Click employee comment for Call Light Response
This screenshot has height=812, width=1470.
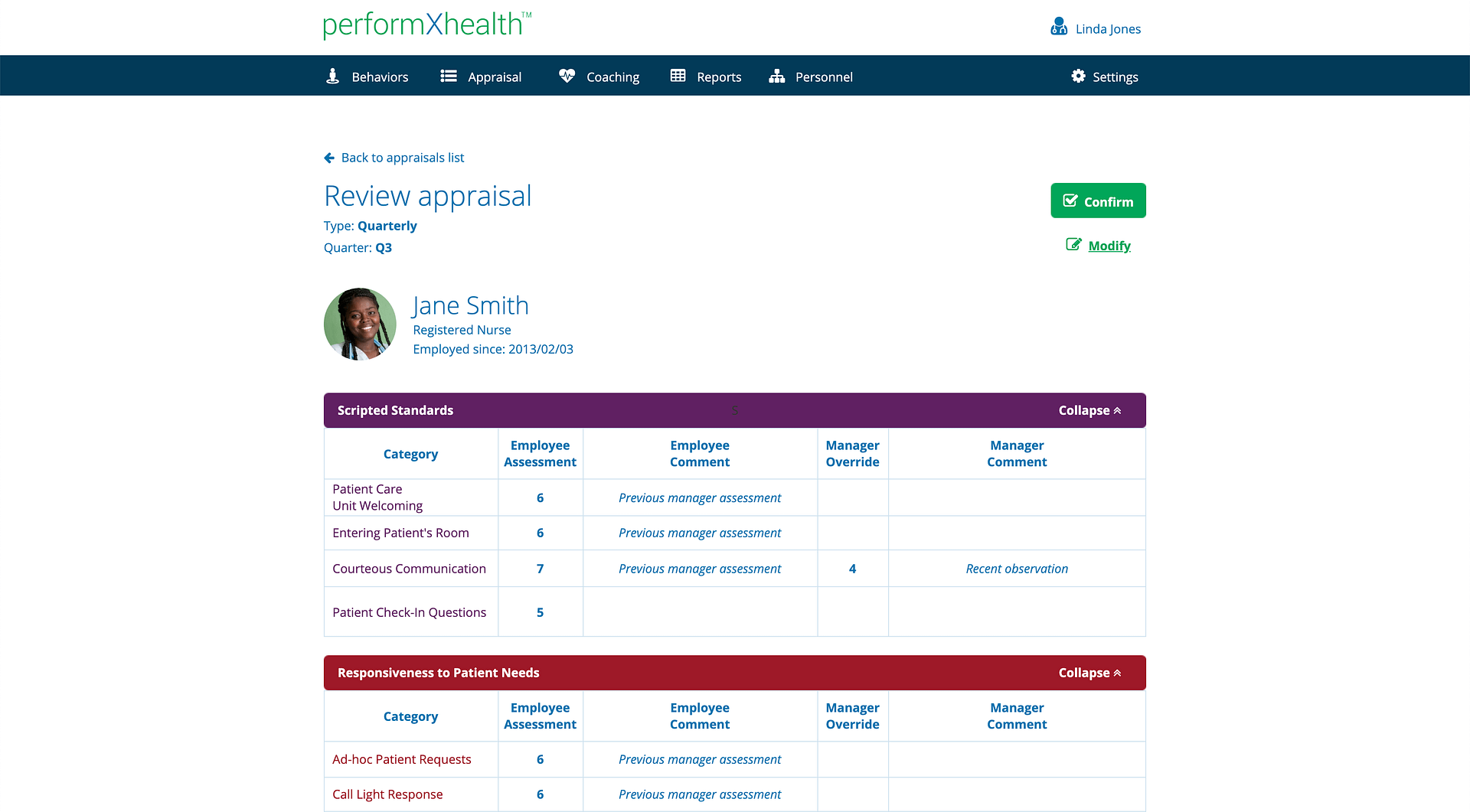700,794
